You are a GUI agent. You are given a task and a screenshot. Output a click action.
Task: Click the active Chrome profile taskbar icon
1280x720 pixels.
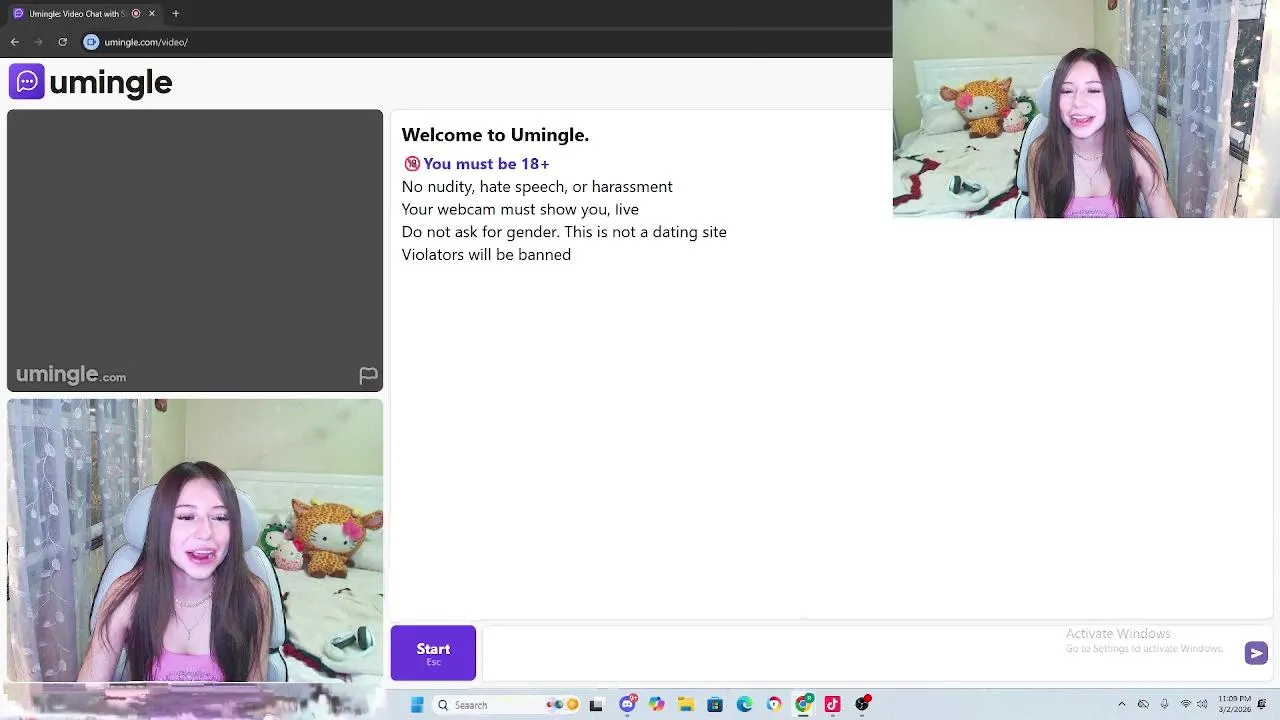coord(803,705)
